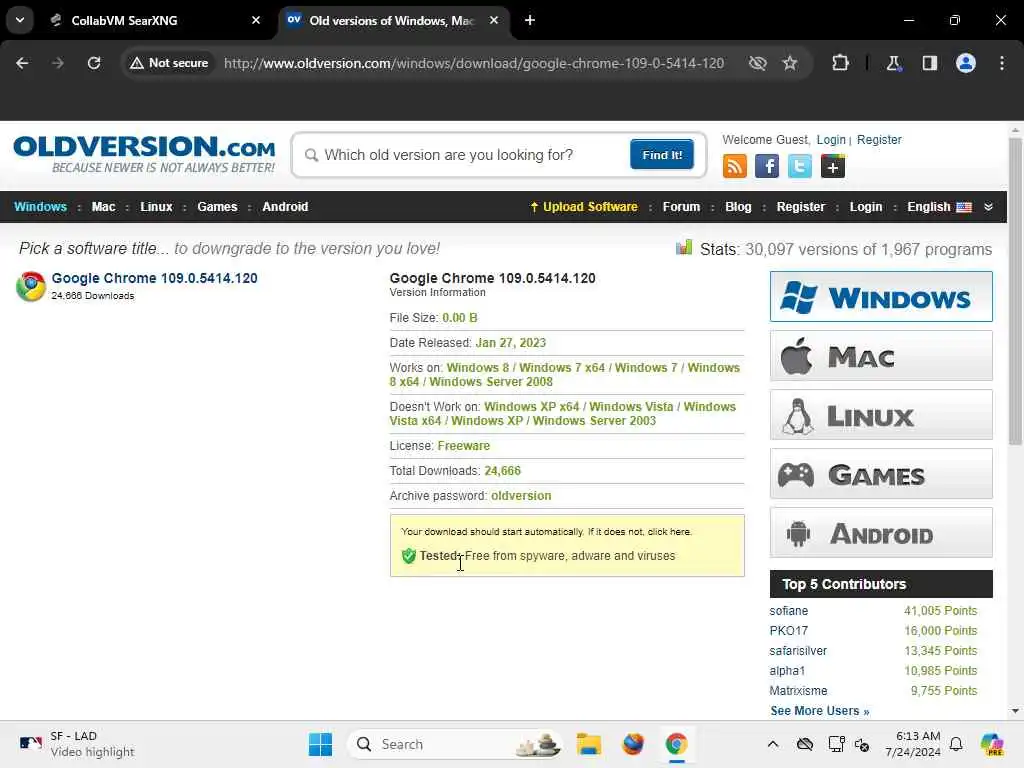The height and width of the screenshot is (768, 1024).
Task: Go back to previous page
Action: [x=22, y=63]
